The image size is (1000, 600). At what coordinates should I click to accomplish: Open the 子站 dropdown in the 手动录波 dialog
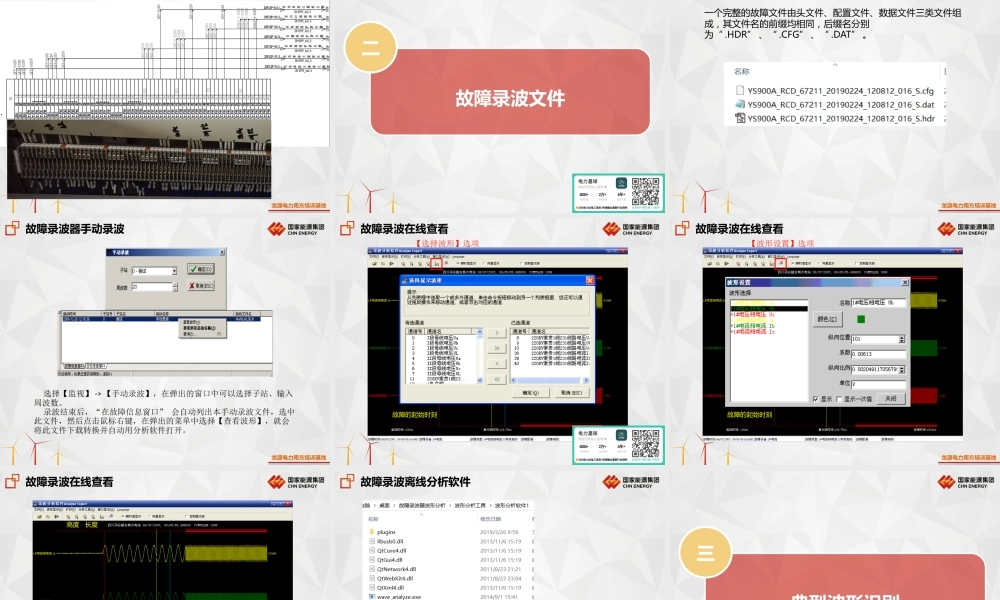click(x=174, y=270)
